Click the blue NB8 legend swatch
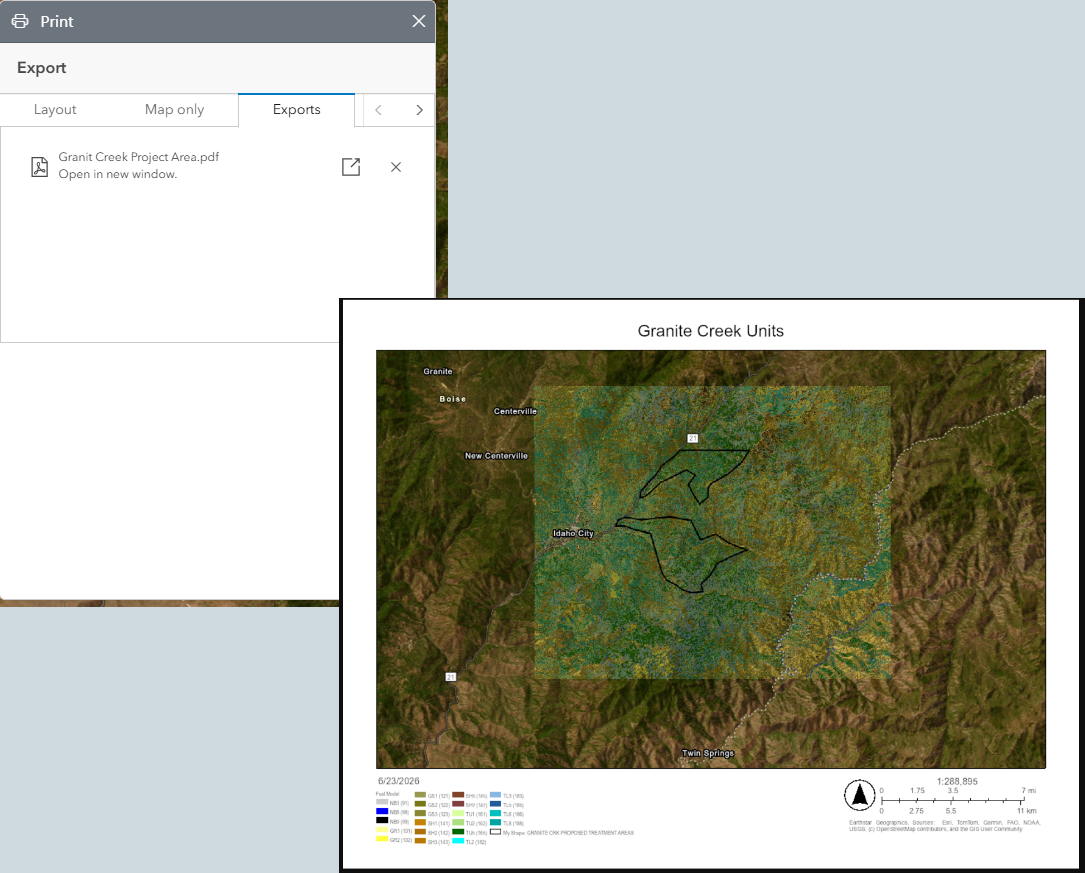 (382, 811)
